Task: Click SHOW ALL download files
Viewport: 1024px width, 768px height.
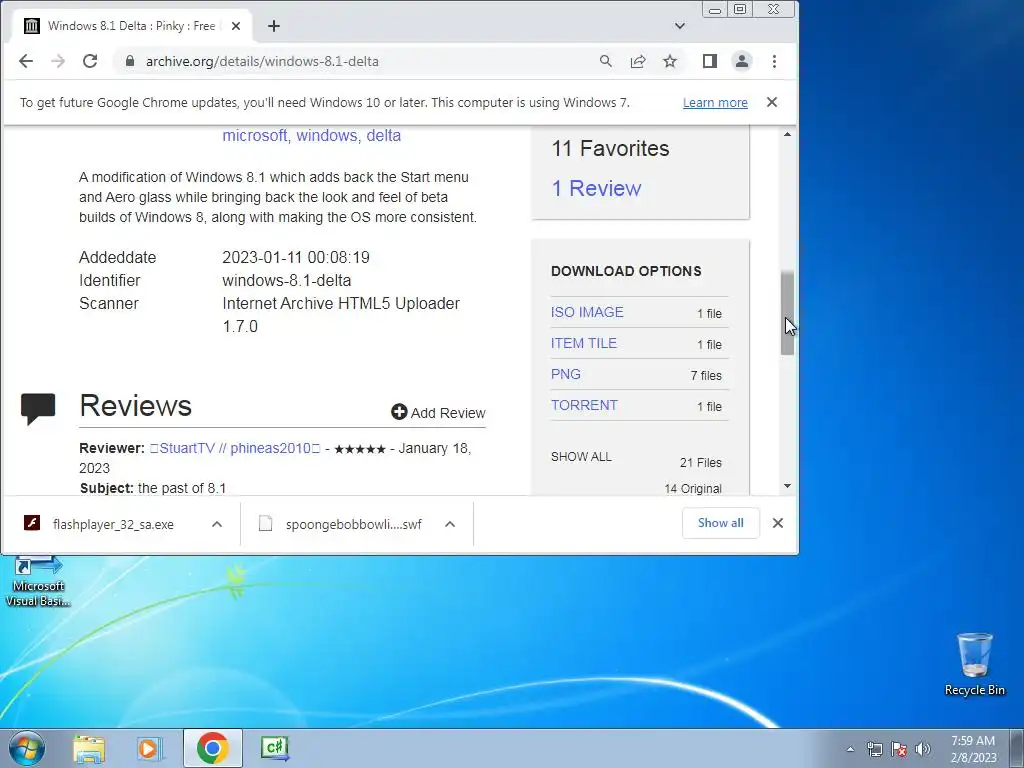Action: (581, 456)
